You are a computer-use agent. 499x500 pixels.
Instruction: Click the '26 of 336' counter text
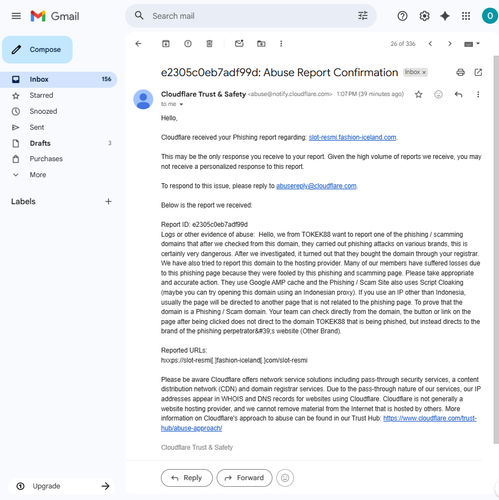point(403,44)
